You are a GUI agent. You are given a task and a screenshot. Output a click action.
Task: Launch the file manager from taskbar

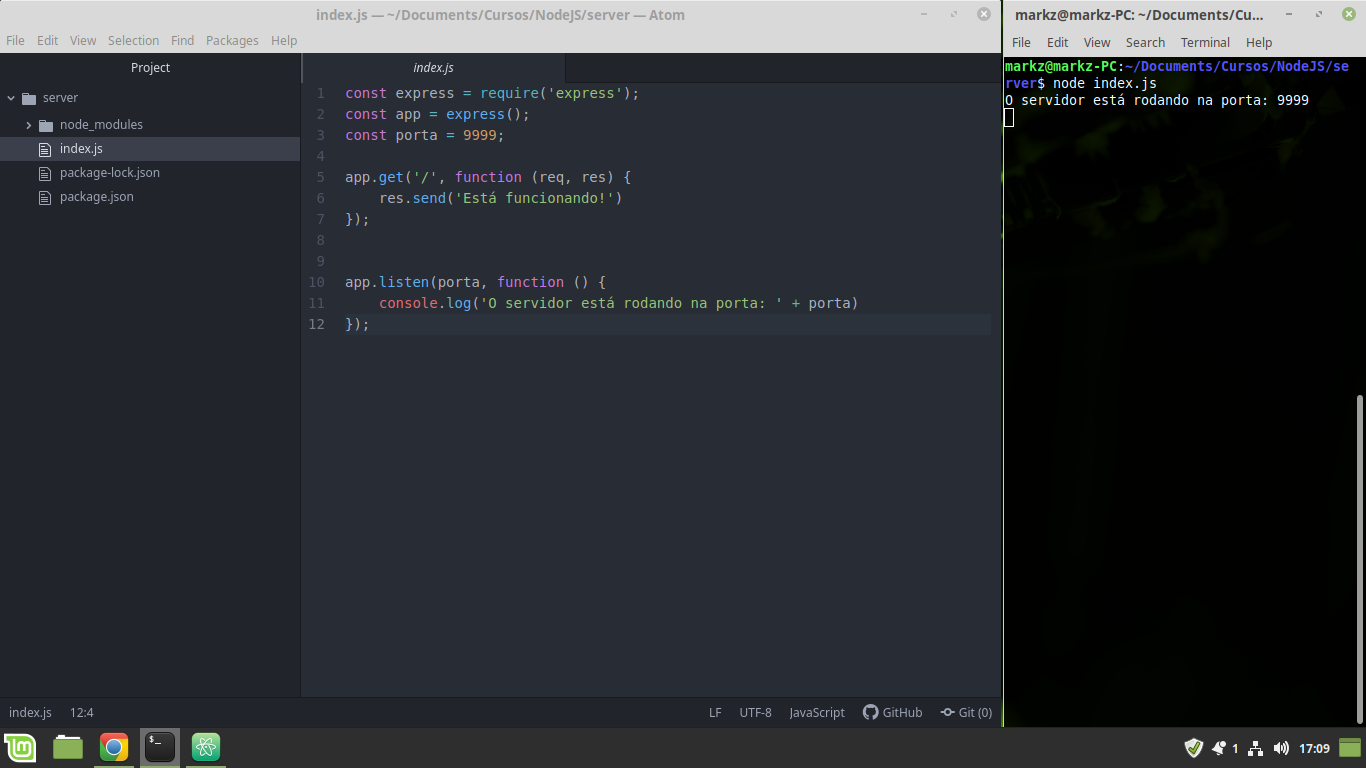pyautogui.click(x=68, y=747)
